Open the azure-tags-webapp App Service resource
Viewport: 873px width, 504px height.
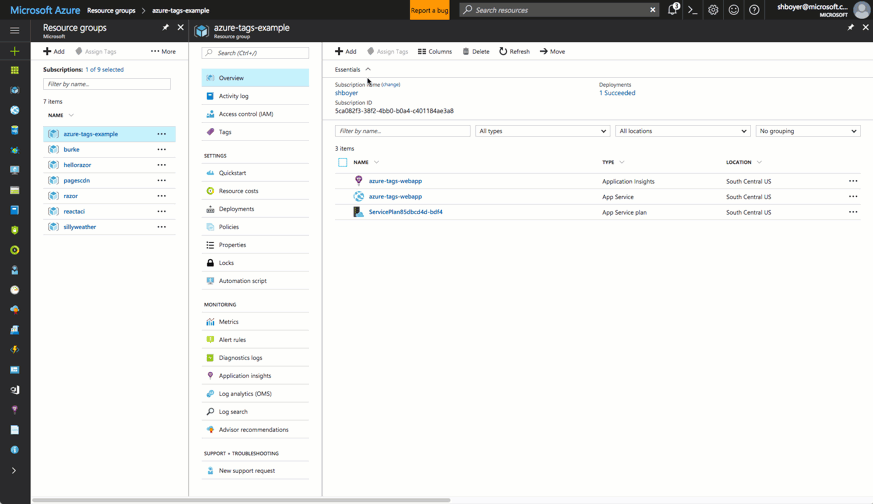395,197
